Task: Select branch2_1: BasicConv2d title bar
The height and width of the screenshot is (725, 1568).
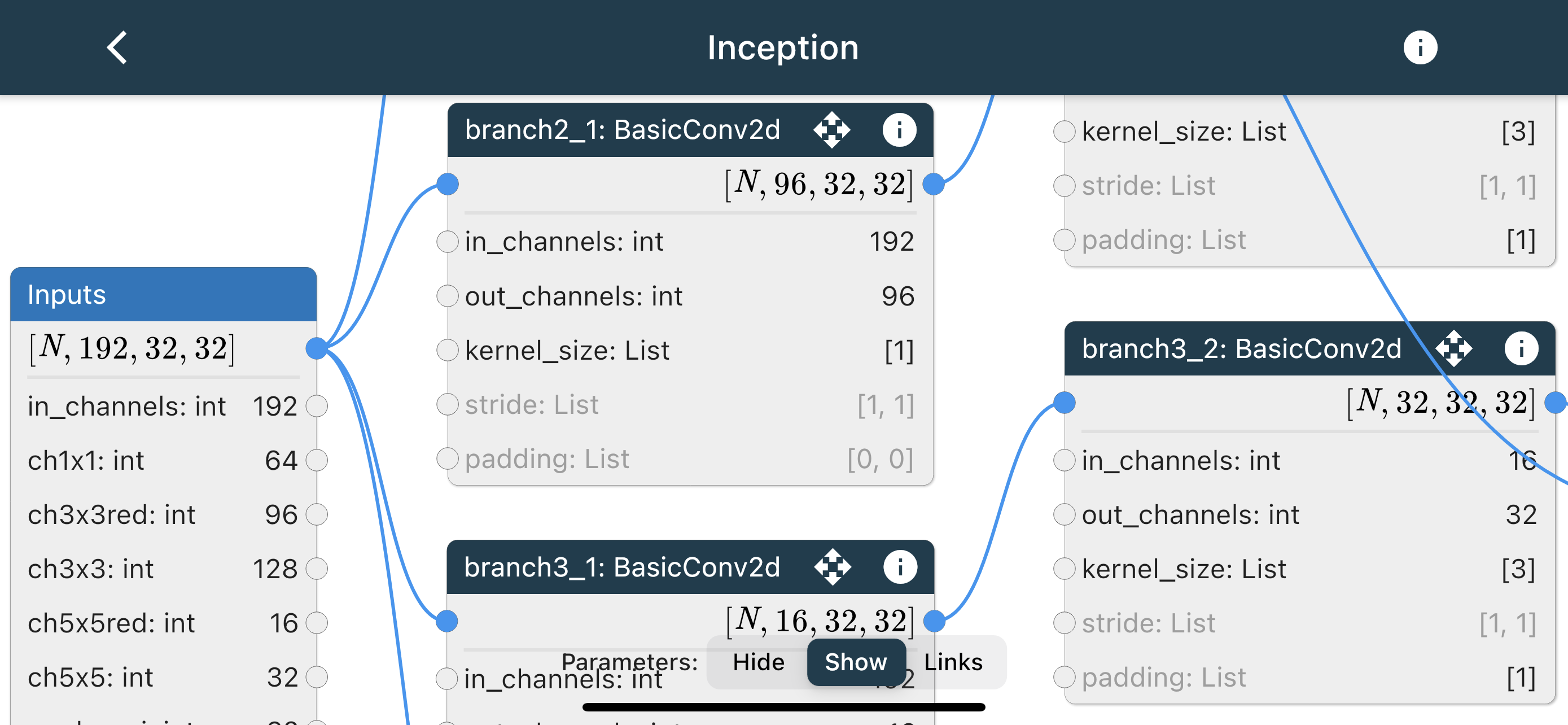Action: click(x=690, y=130)
